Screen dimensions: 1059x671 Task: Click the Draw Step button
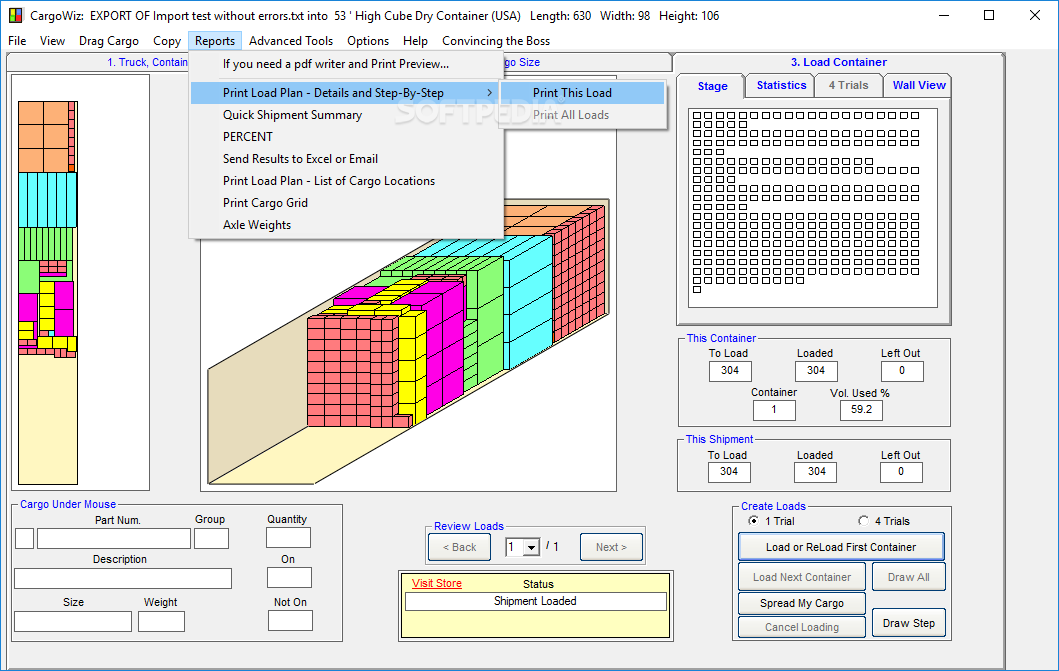coord(908,623)
